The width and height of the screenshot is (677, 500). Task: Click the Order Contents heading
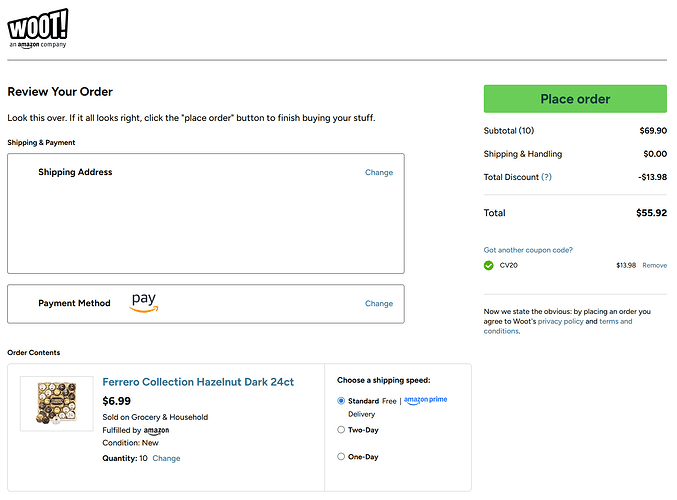click(34, 352)
